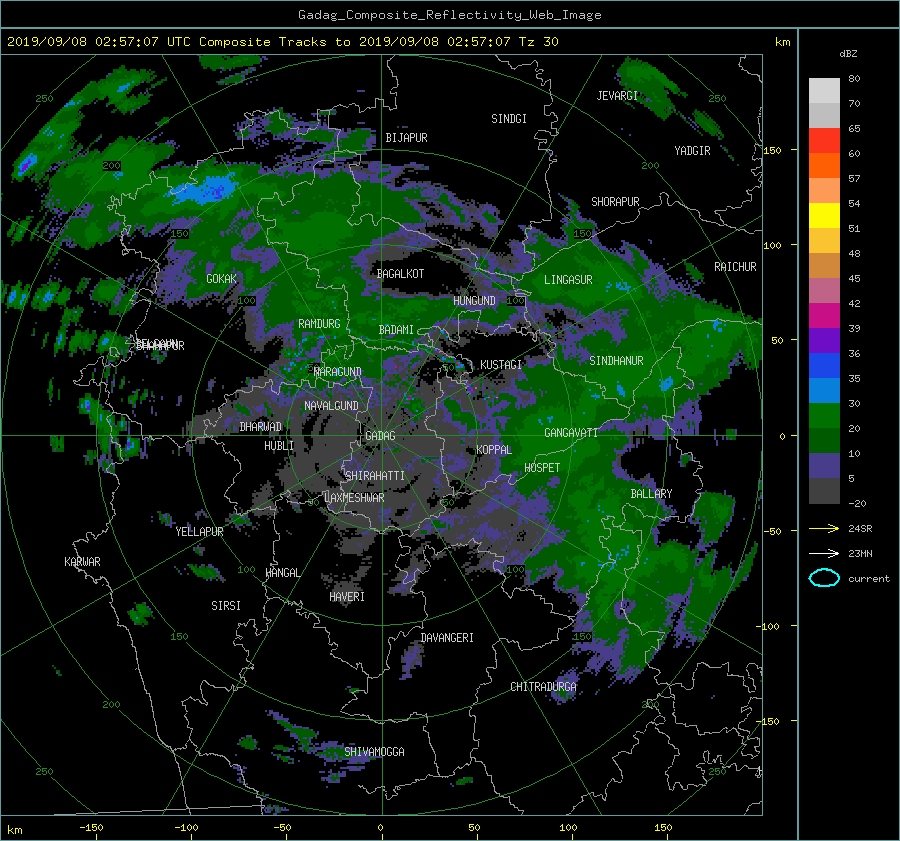
Task: Click the GOKAK city label
Action: (221, 279)
